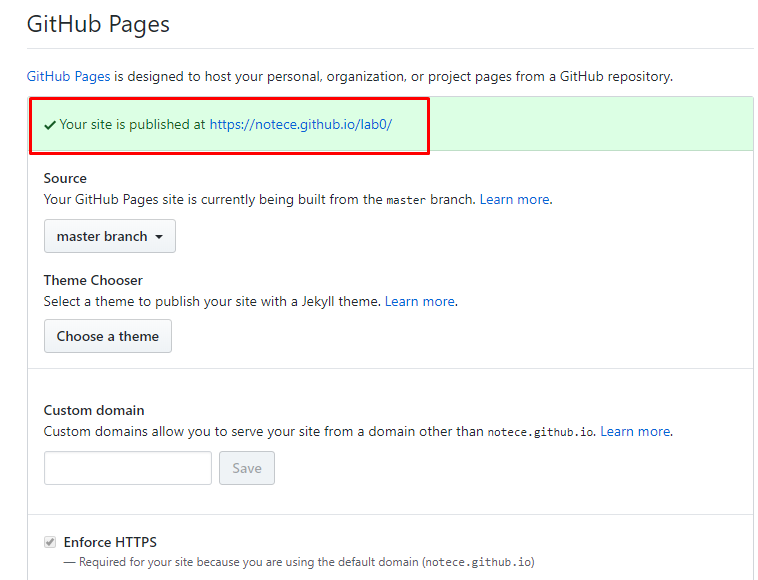Image resolution: width=758 pixels, height=580 pixels.
Task: Click 'Required for your site' HTTPS note
Action: [x=299, y=562]
